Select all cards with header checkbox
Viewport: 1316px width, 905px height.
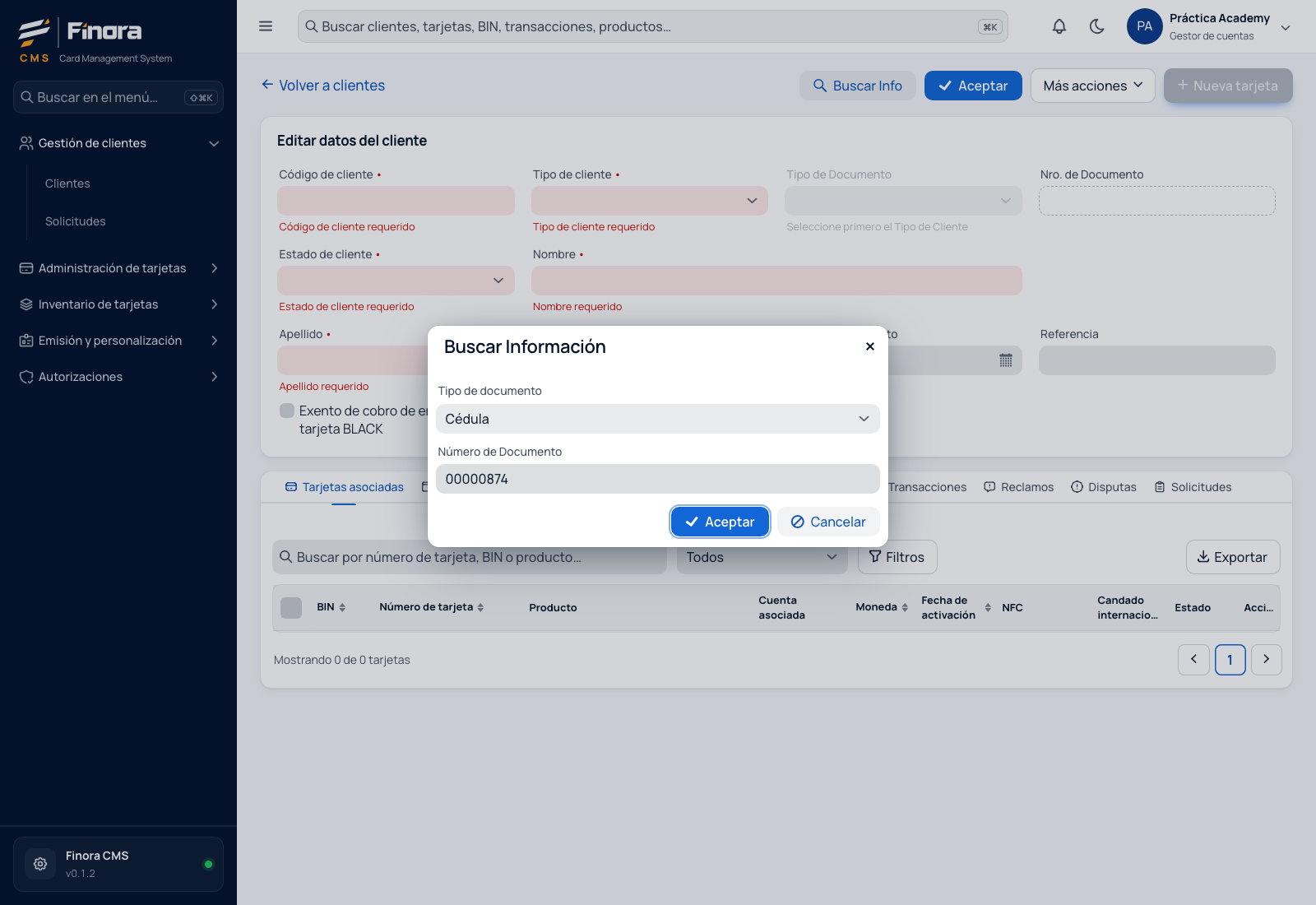[291, 607]
